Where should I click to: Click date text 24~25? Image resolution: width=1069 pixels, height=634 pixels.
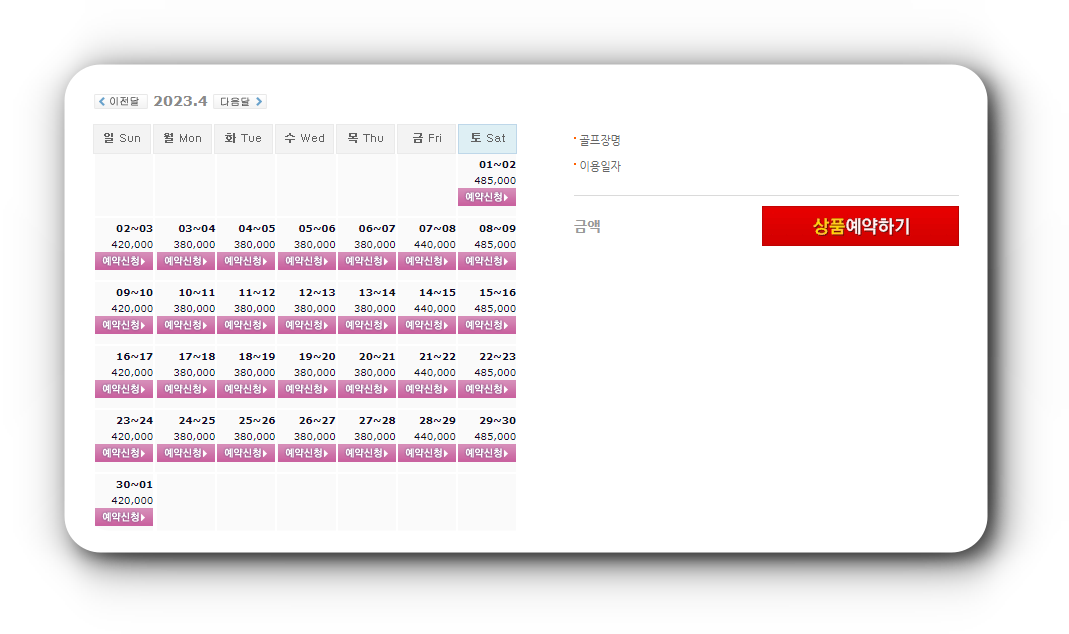tap(197, 421)
